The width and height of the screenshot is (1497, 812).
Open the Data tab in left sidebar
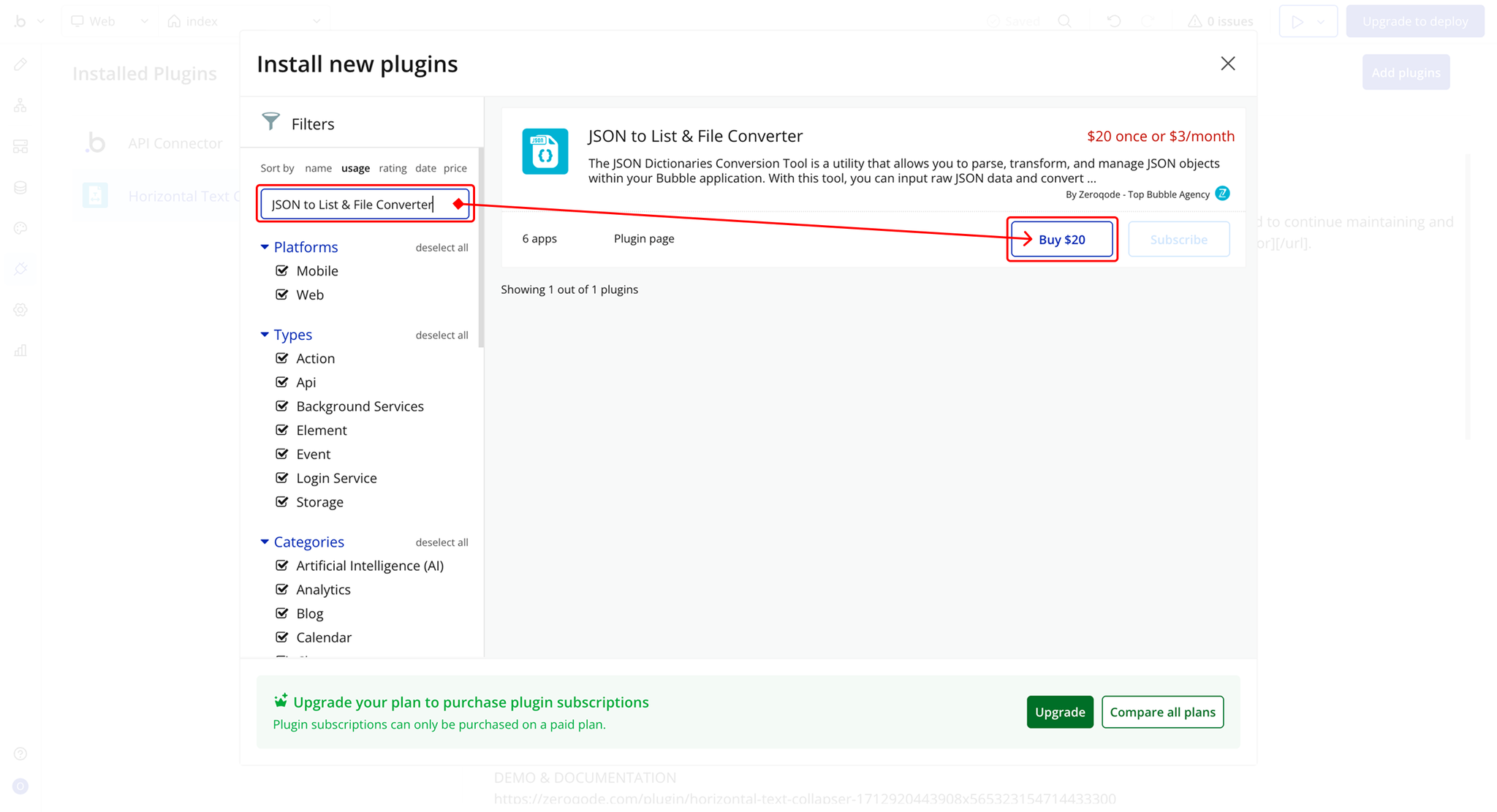point(20,188)
